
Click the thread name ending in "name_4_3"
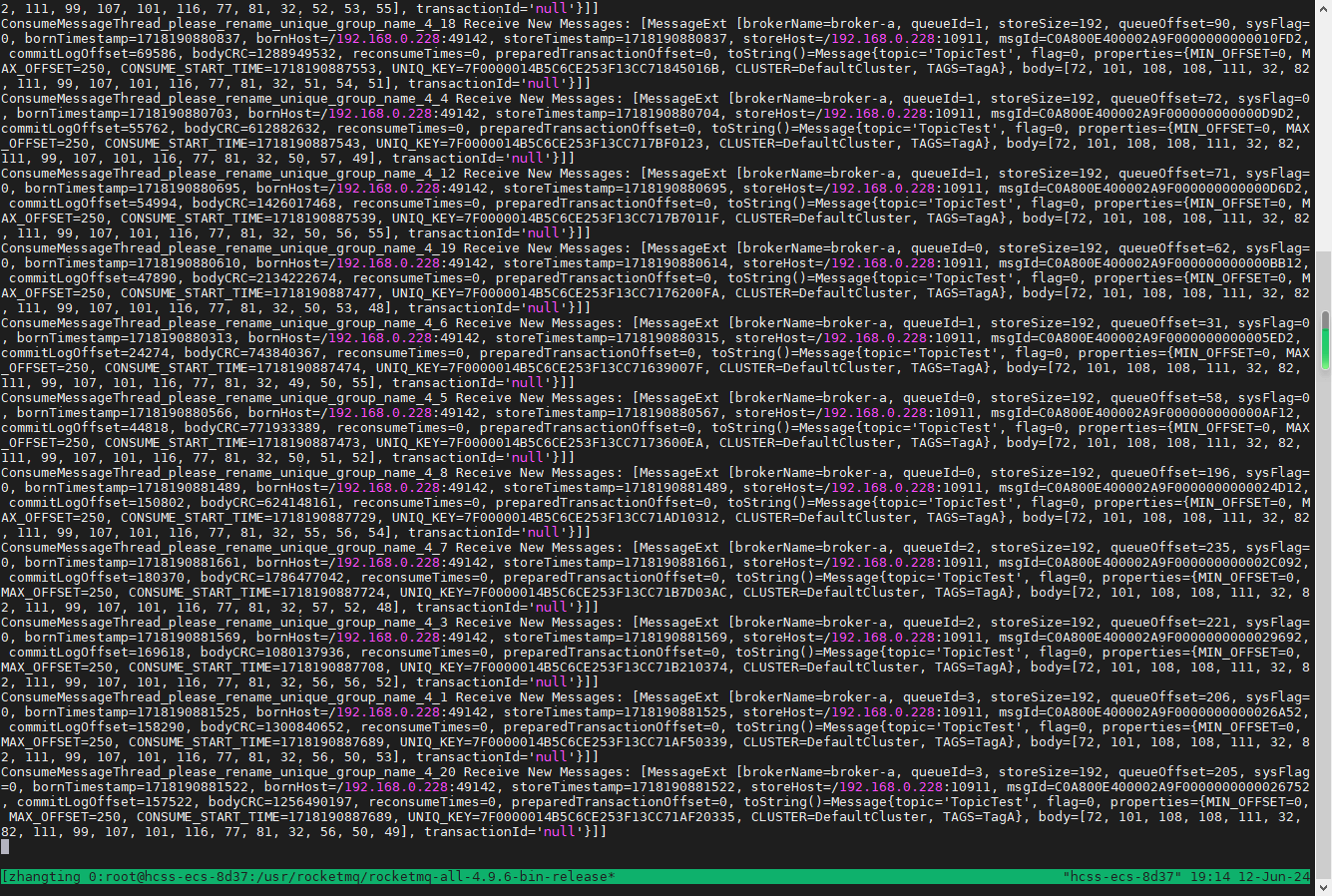click(x=224, y=623)
